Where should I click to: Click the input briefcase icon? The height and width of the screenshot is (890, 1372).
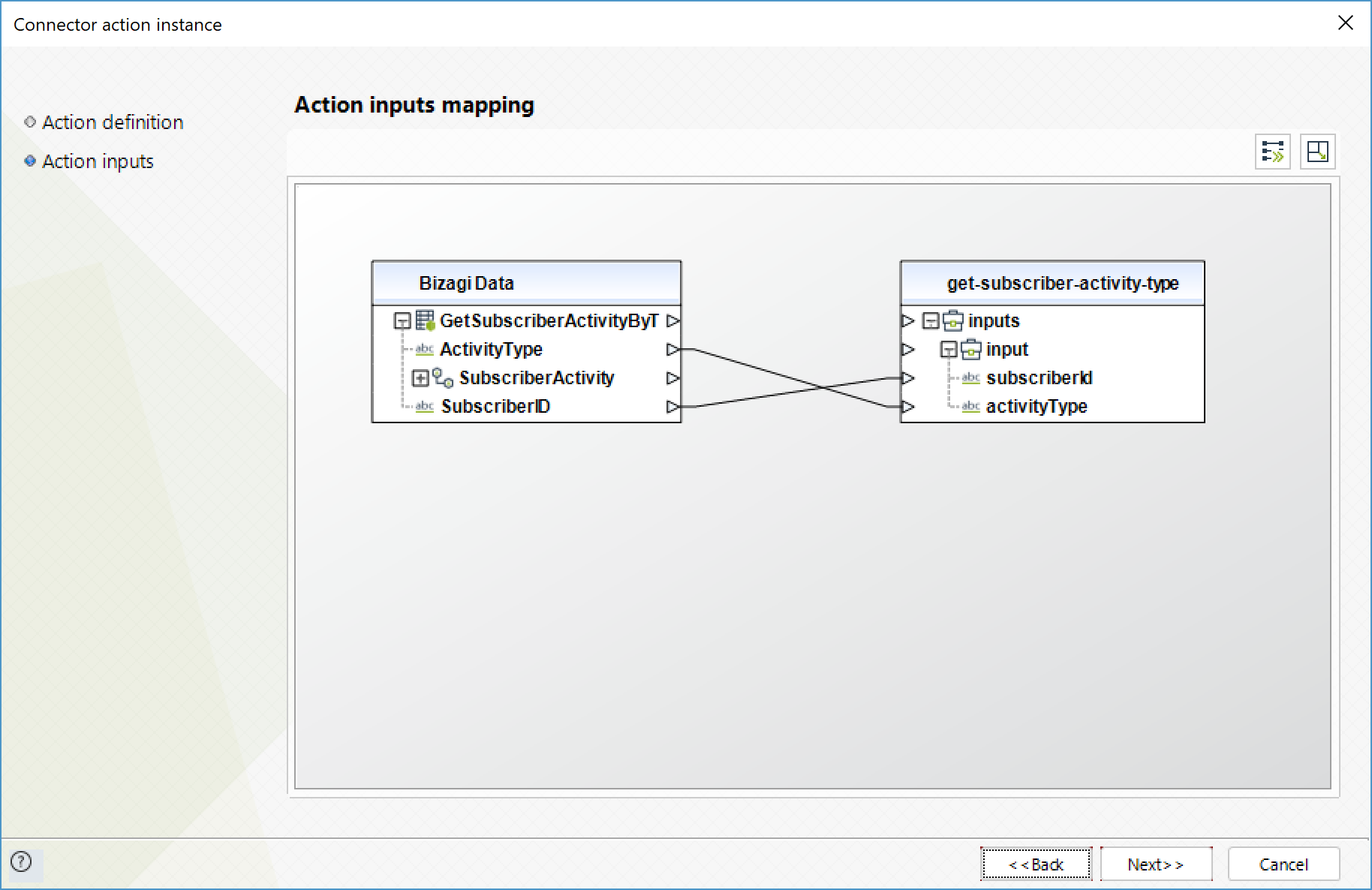click(x=971, y=350)
